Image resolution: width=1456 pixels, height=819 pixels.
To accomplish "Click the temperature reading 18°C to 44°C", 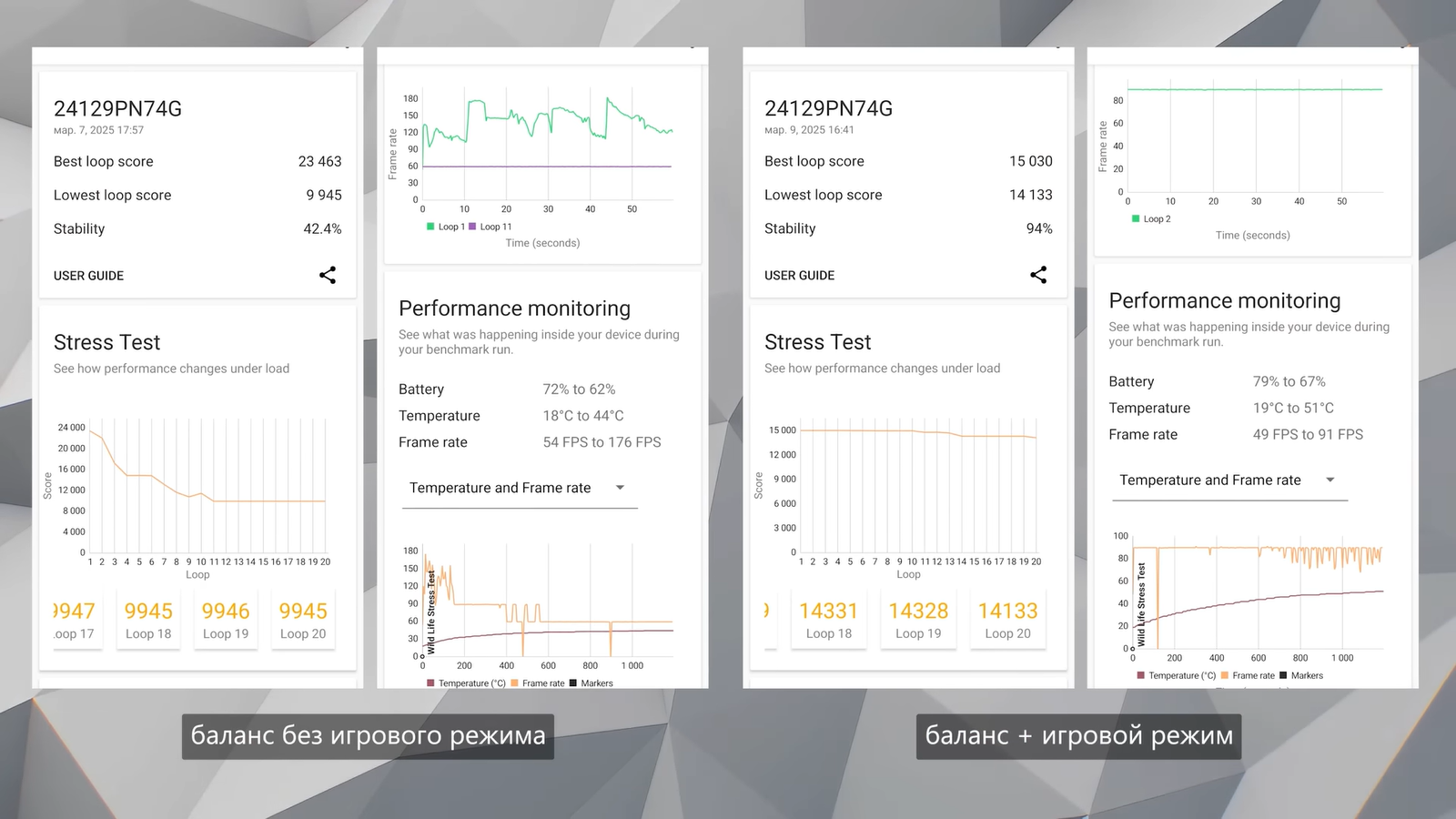I will 583,416.
